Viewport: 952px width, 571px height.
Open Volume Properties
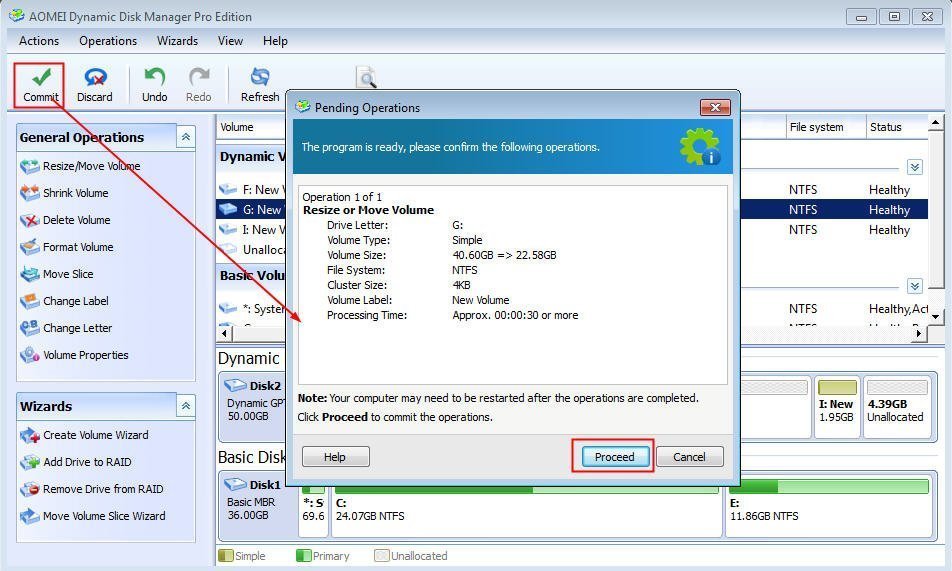pos(74,355)
